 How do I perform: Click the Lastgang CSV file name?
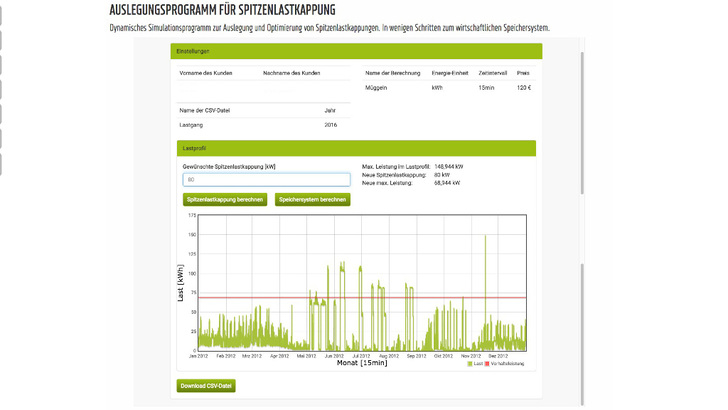(x=190, y=125)
